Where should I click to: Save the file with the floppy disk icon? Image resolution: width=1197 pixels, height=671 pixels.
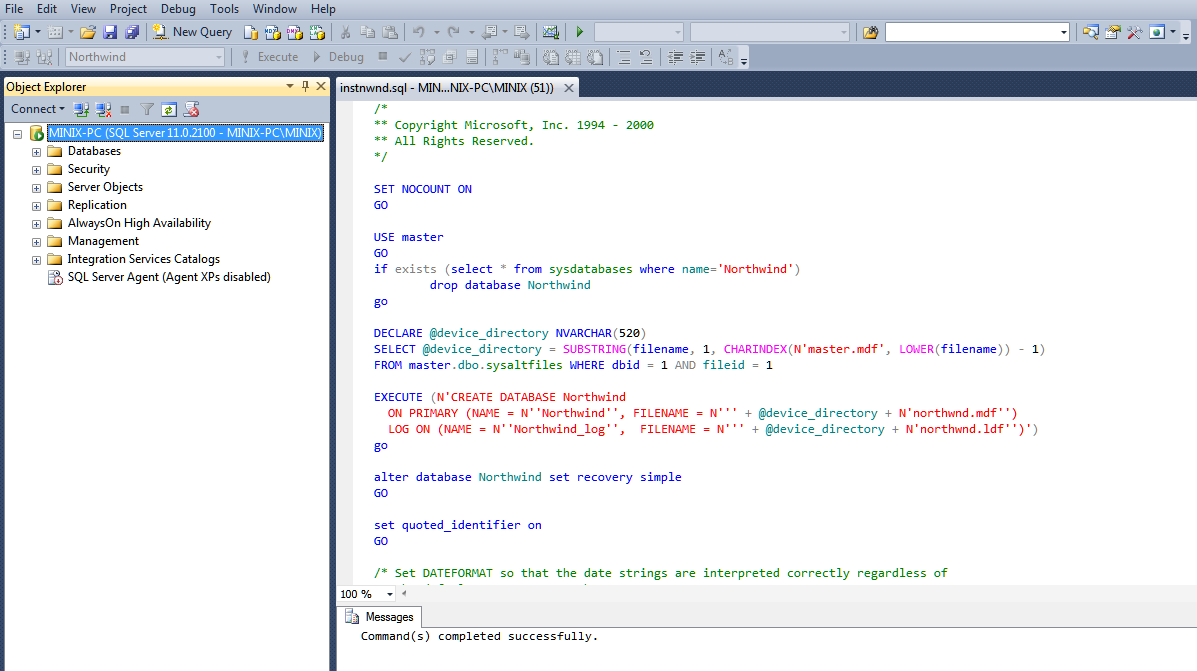click(110, 32)
